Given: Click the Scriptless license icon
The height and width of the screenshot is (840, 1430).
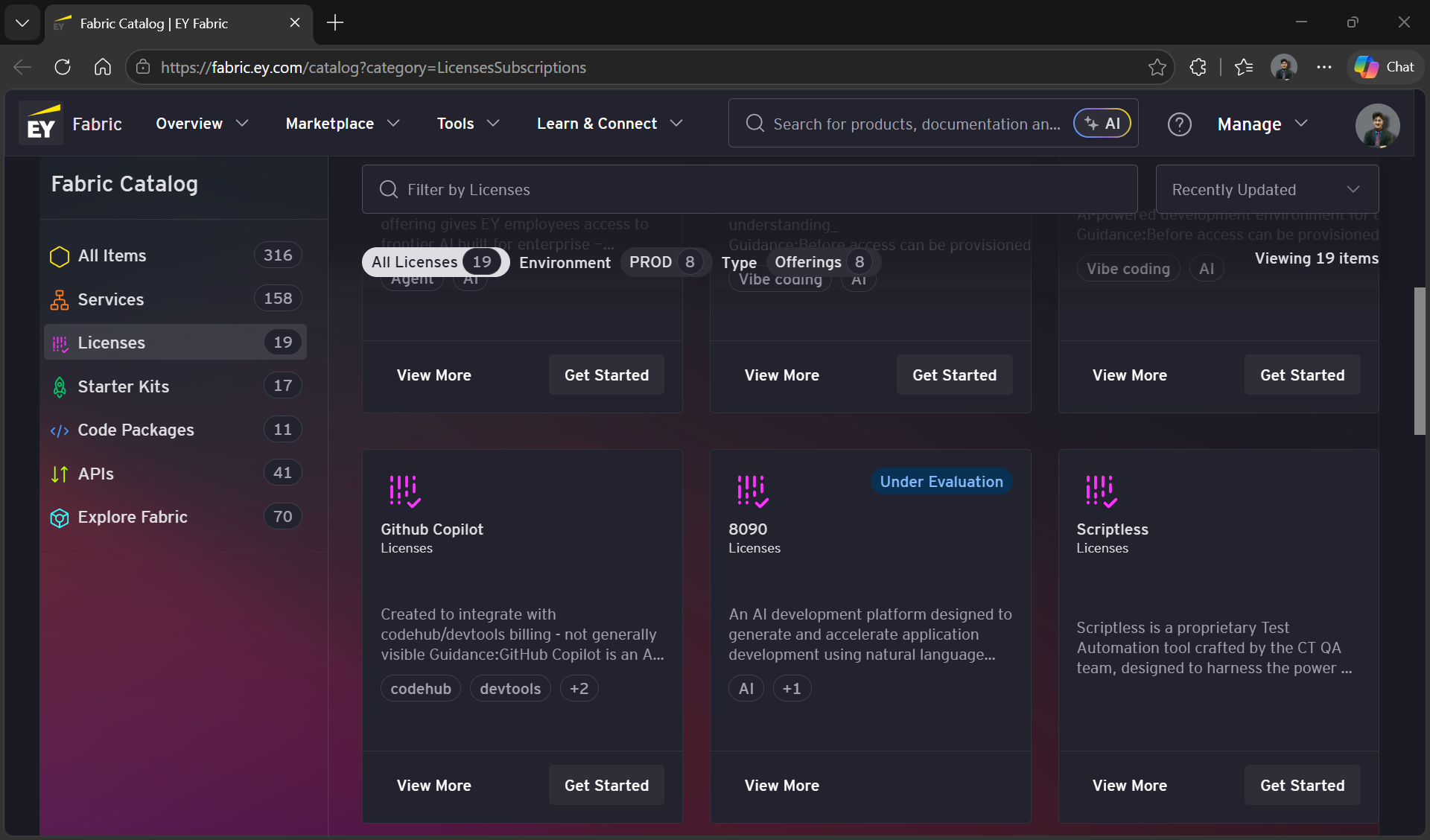Looking at the screenshot, I should click(x=1101, y=491).
